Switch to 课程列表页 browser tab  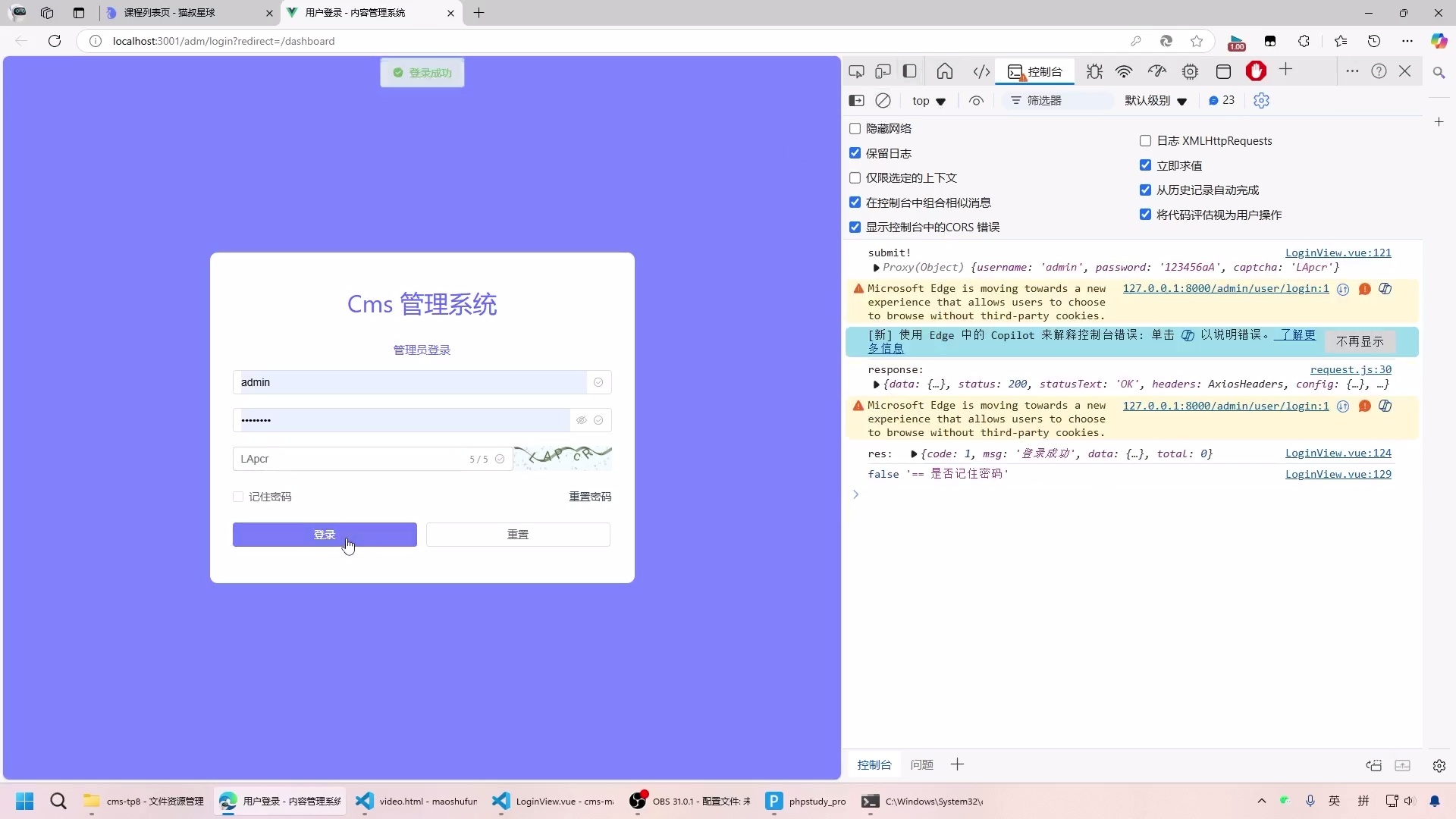188,13
